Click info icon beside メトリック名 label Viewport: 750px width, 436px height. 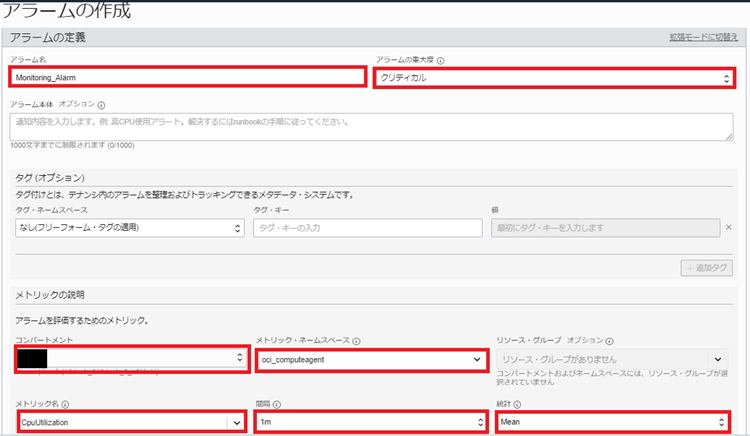65,405
